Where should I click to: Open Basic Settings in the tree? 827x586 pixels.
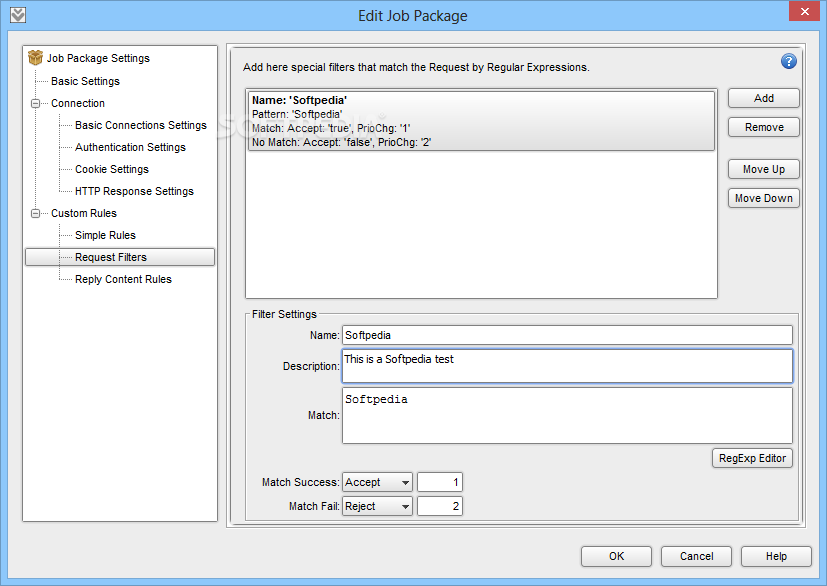(x=85, y=81)
